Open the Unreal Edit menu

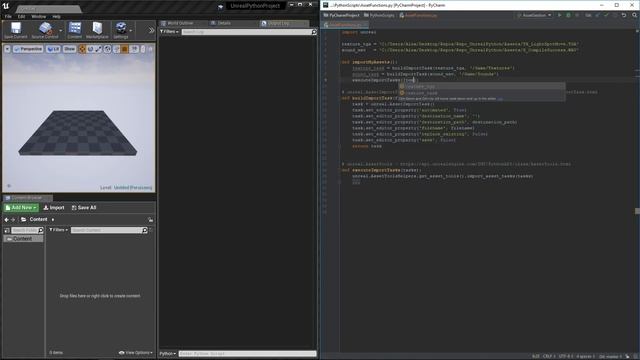21,16
